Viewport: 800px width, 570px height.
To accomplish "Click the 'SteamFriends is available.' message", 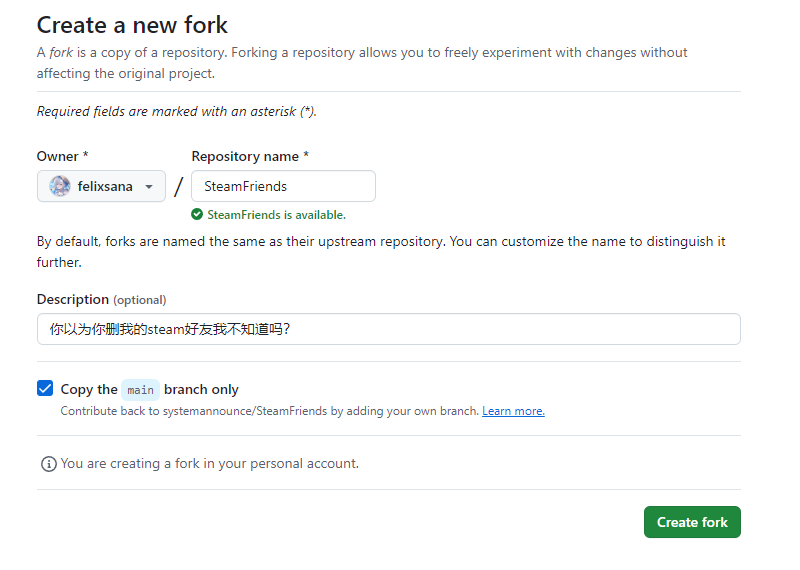I will point(277,215).
